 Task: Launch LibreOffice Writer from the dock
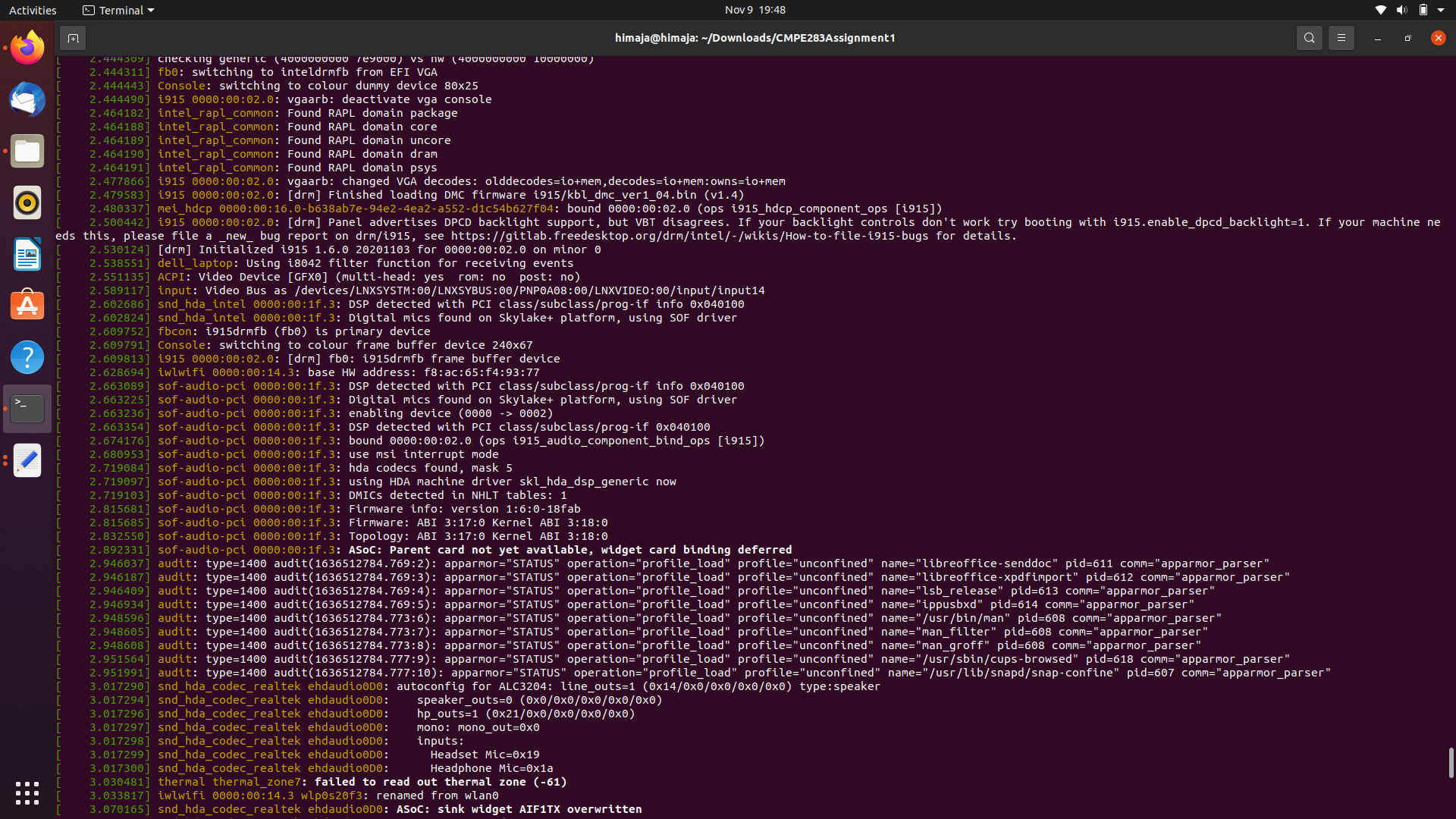point(27,254)
